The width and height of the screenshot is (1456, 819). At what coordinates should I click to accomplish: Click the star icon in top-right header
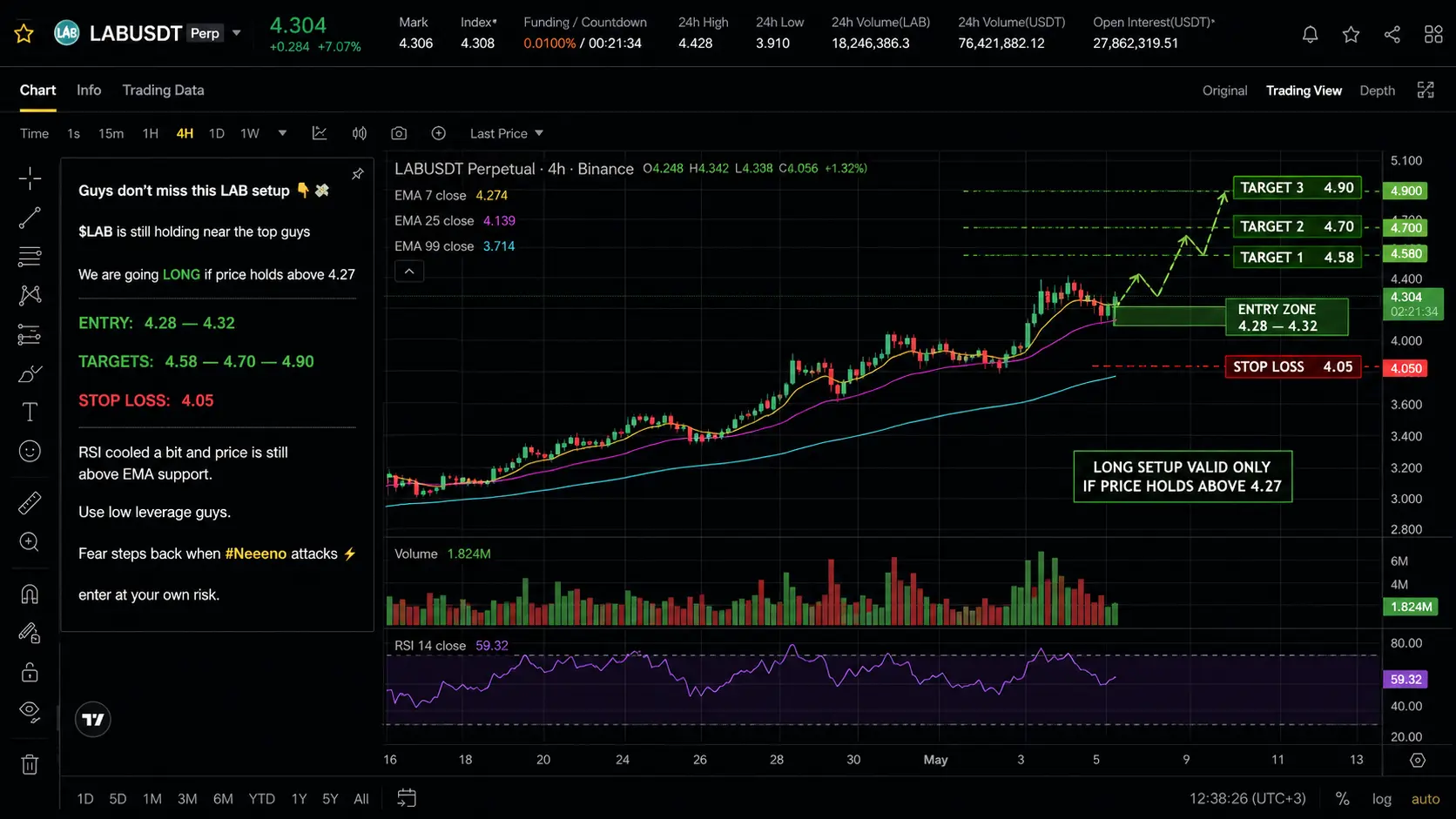(x=1351, y=34)
